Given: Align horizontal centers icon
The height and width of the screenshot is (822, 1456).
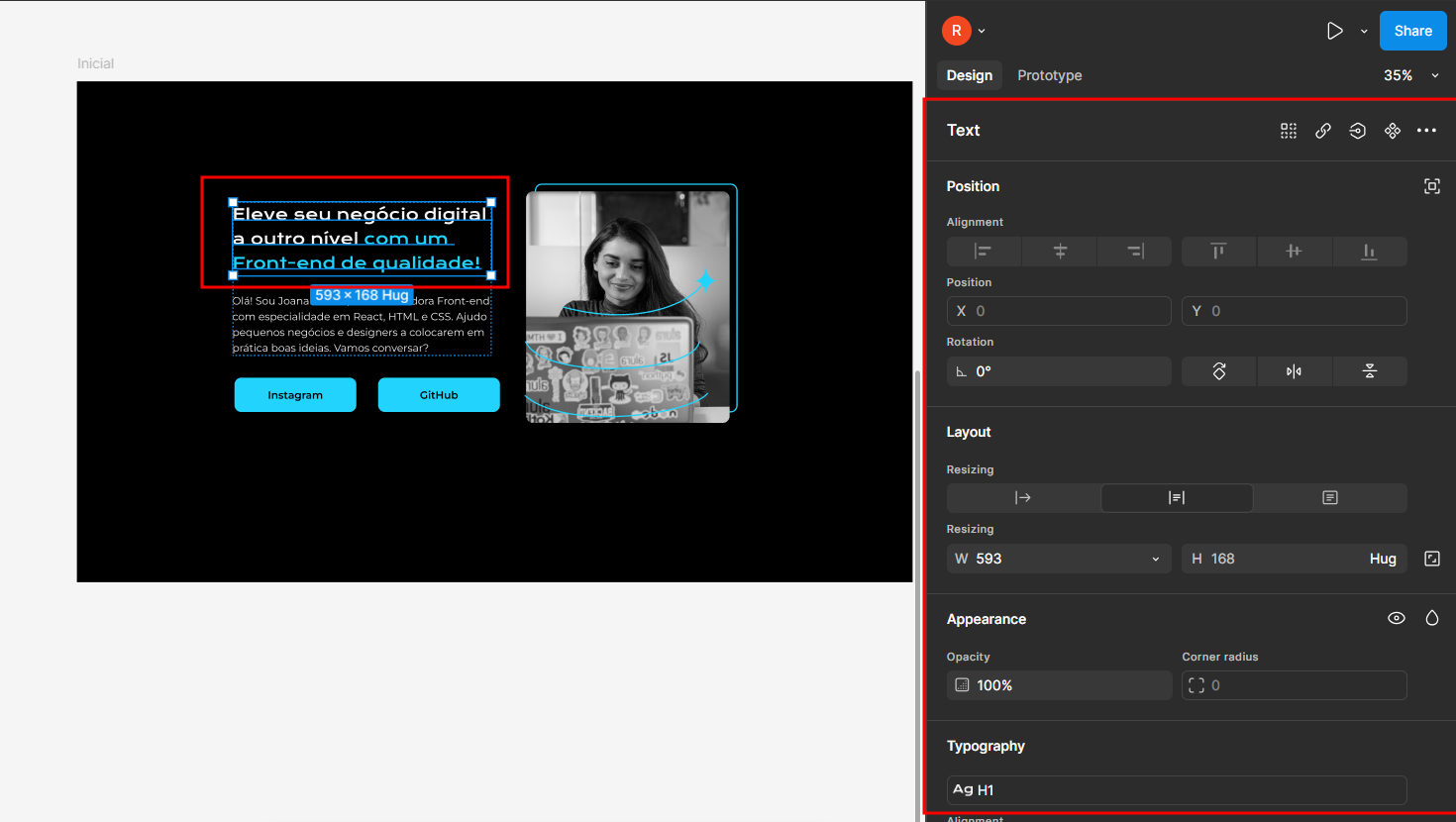Looking at the screenshot, I should [x=1060, y=252].
